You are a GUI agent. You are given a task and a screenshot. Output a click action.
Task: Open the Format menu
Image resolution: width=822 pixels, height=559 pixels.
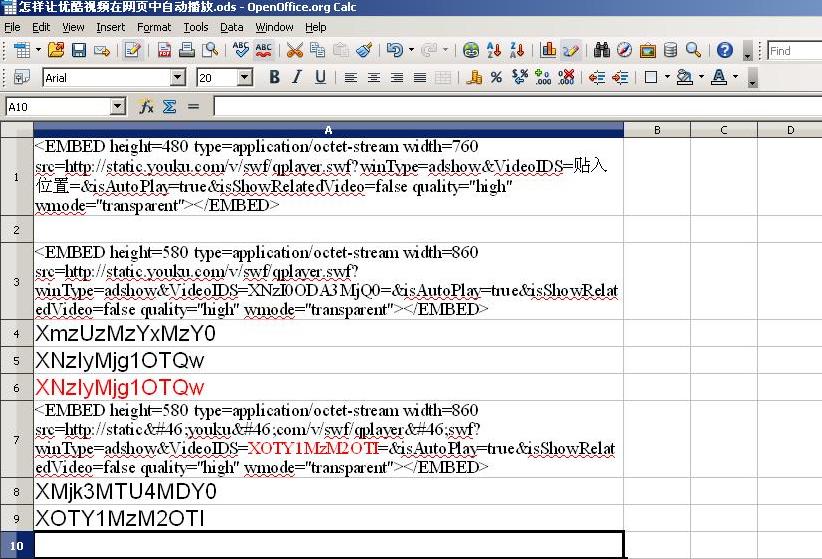tap(154, 27)
